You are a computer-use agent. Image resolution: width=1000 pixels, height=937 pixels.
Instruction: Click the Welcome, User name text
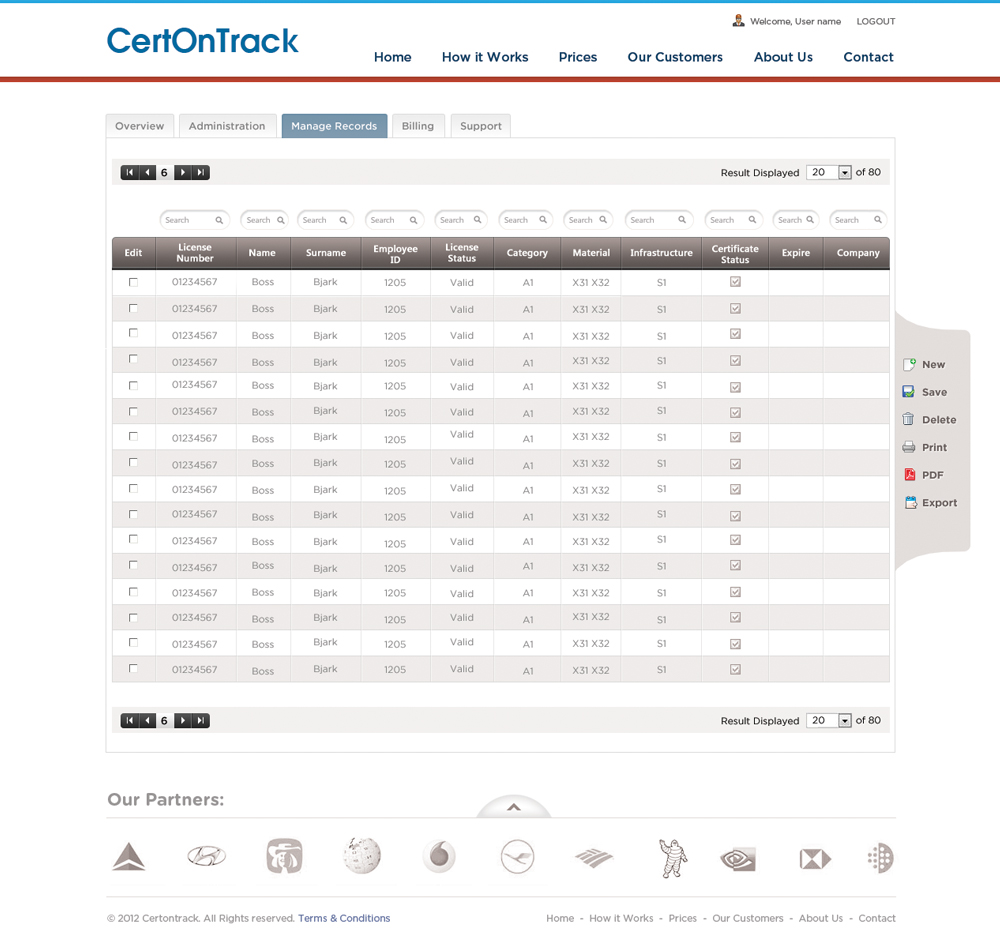pos(795,21)
